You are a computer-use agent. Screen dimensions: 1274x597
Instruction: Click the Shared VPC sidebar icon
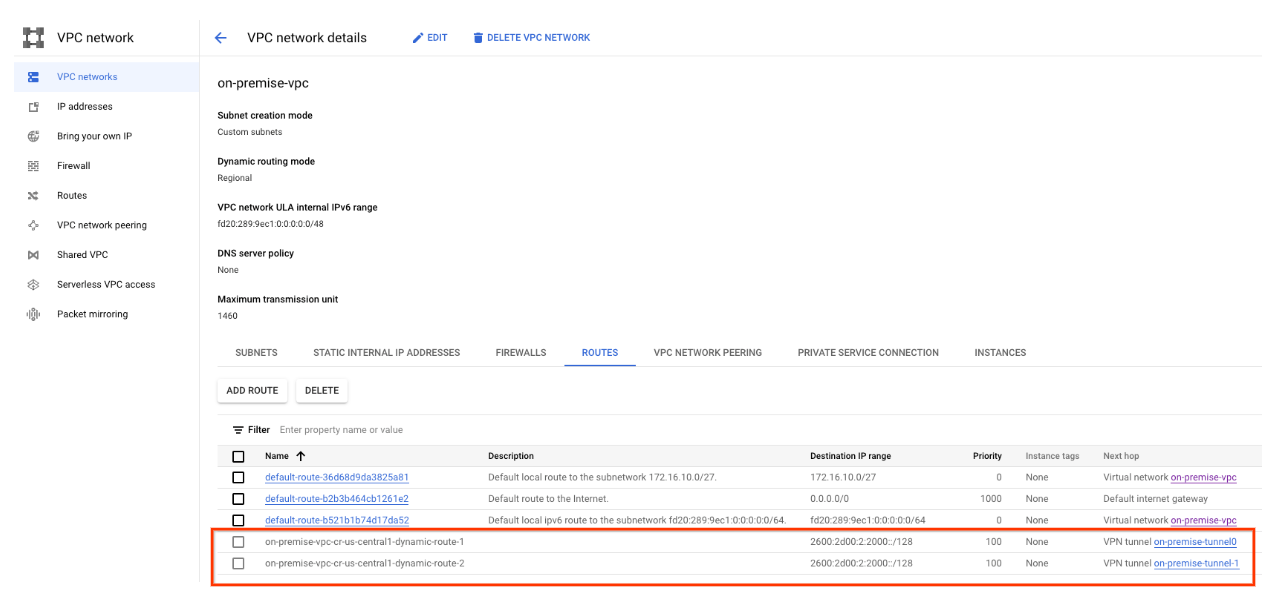tap(33, 255)
